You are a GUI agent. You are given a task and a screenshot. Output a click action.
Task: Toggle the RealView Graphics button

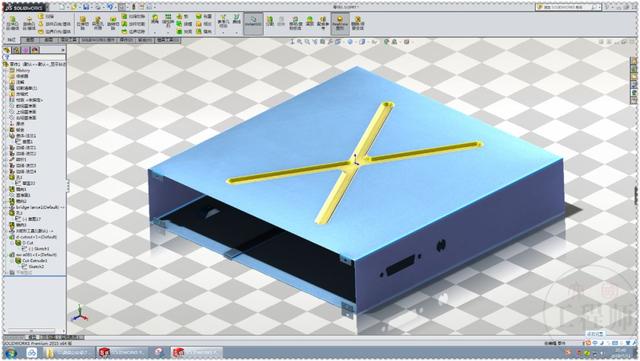(340, 23)
